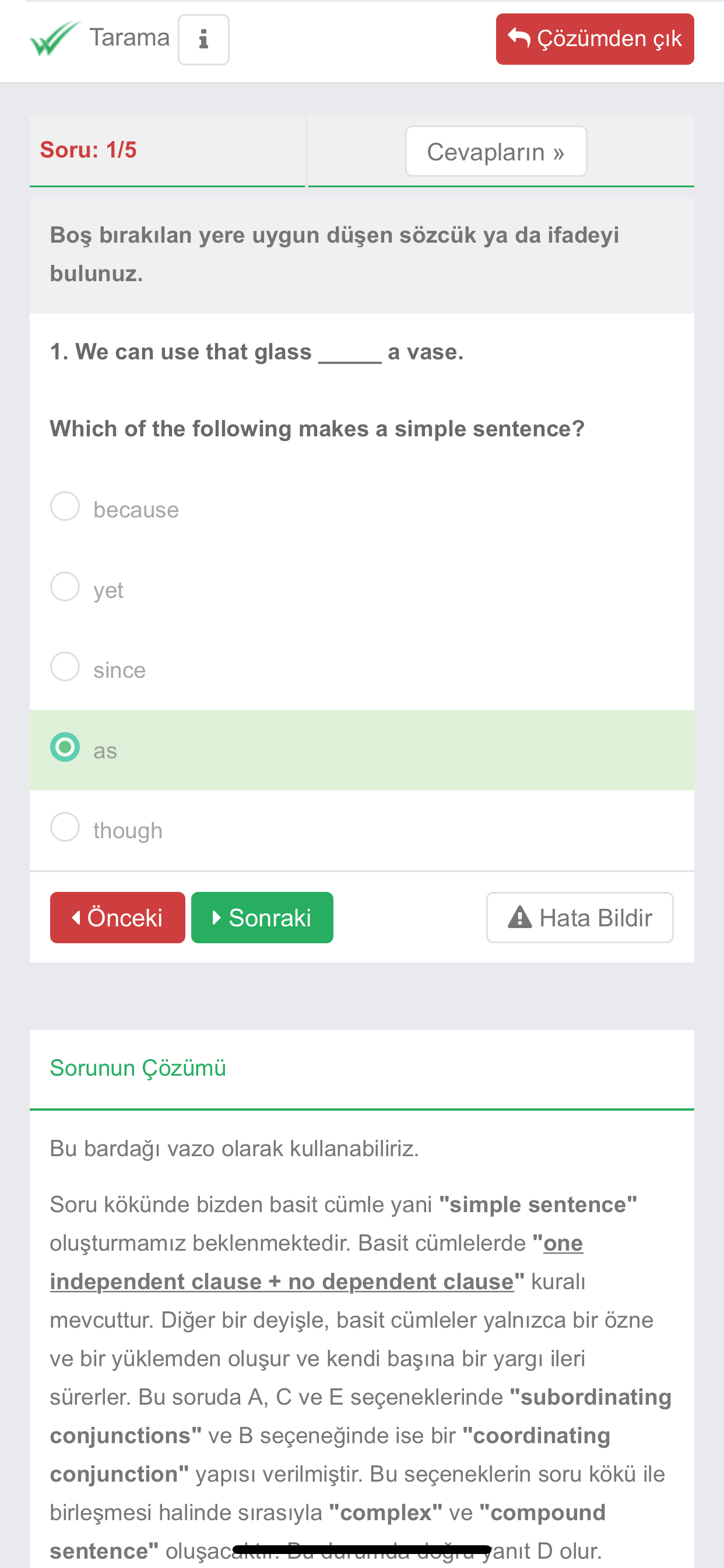Go to next question with Sonraki
The height and width of the screenshot is (1568, 724).
262,918
